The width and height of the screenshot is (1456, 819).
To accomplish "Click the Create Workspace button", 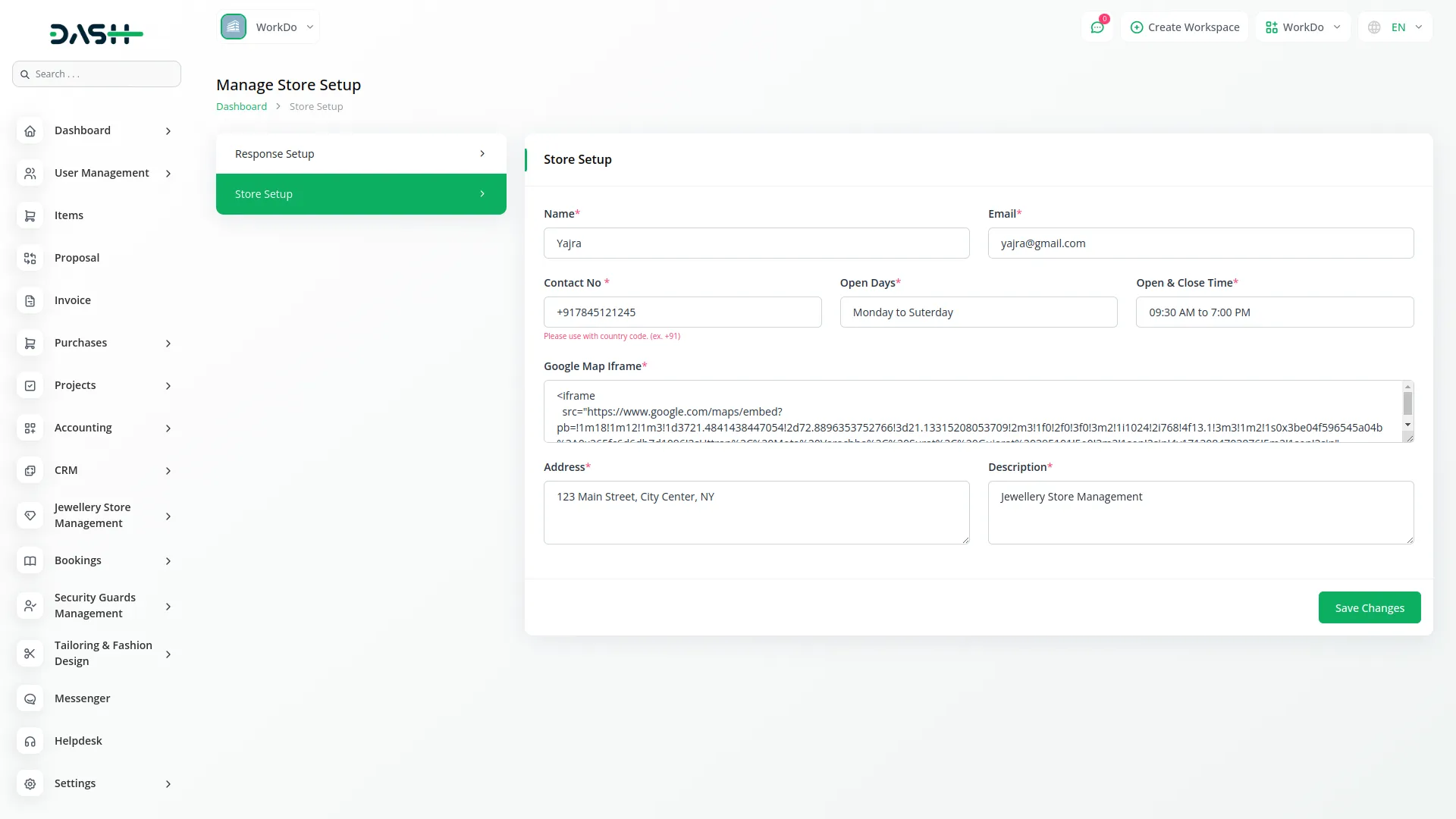I will coord(1185,27).
